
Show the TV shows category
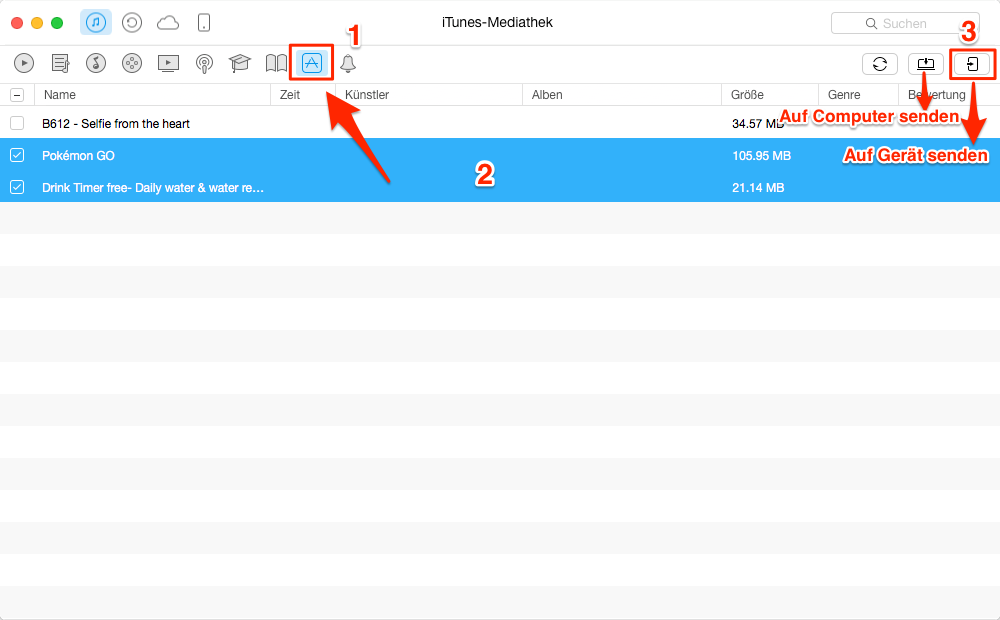pyautogui.click(x=168, y=63)
